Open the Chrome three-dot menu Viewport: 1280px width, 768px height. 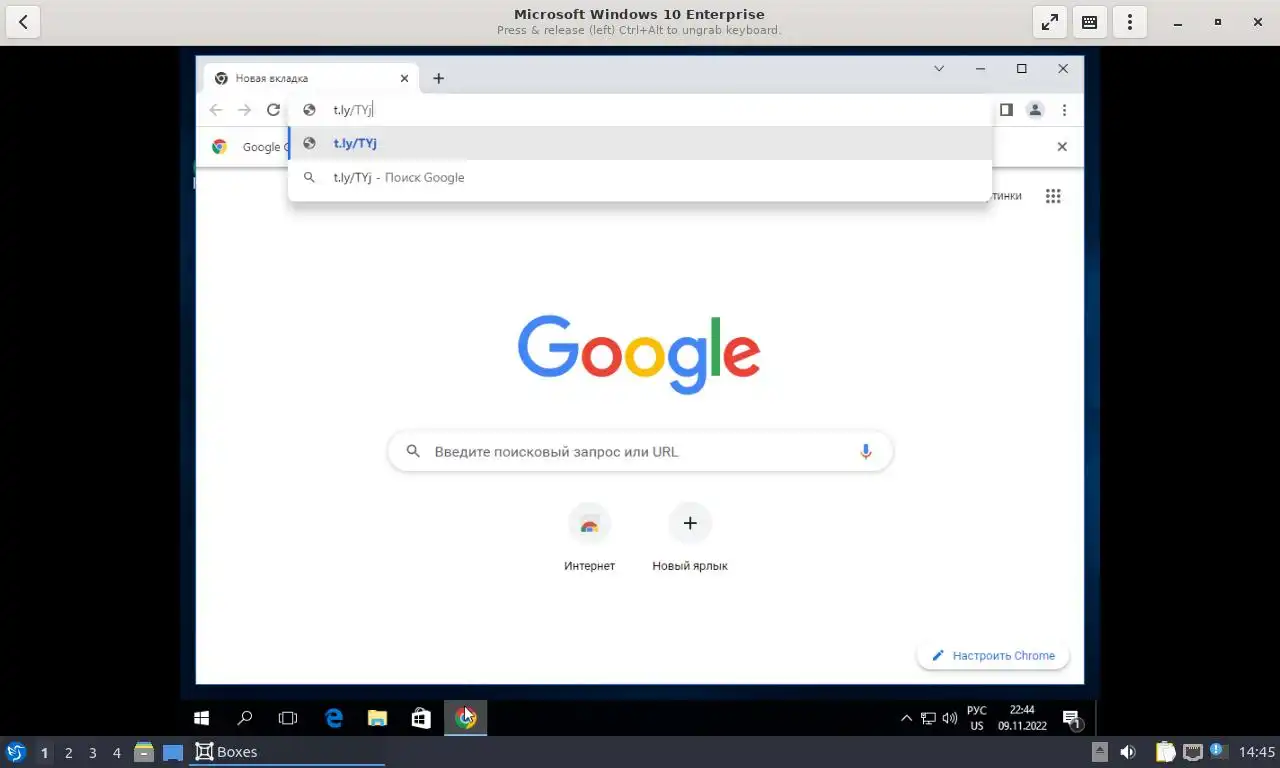pyautogui.click(x=1064, y=110)
